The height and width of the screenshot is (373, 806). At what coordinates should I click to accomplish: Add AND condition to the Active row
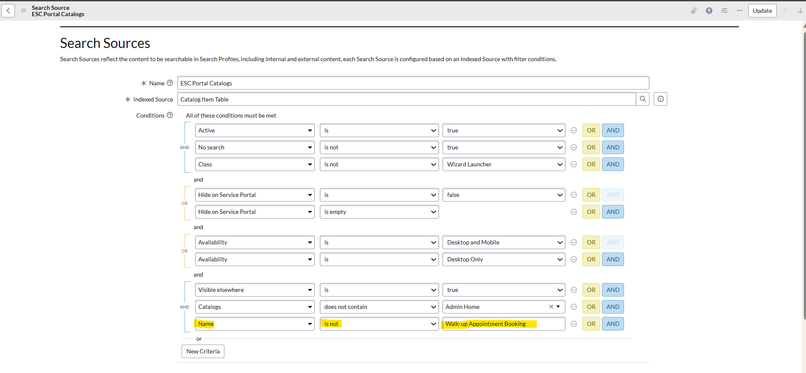pyautogui.click(x=613, y=130)
